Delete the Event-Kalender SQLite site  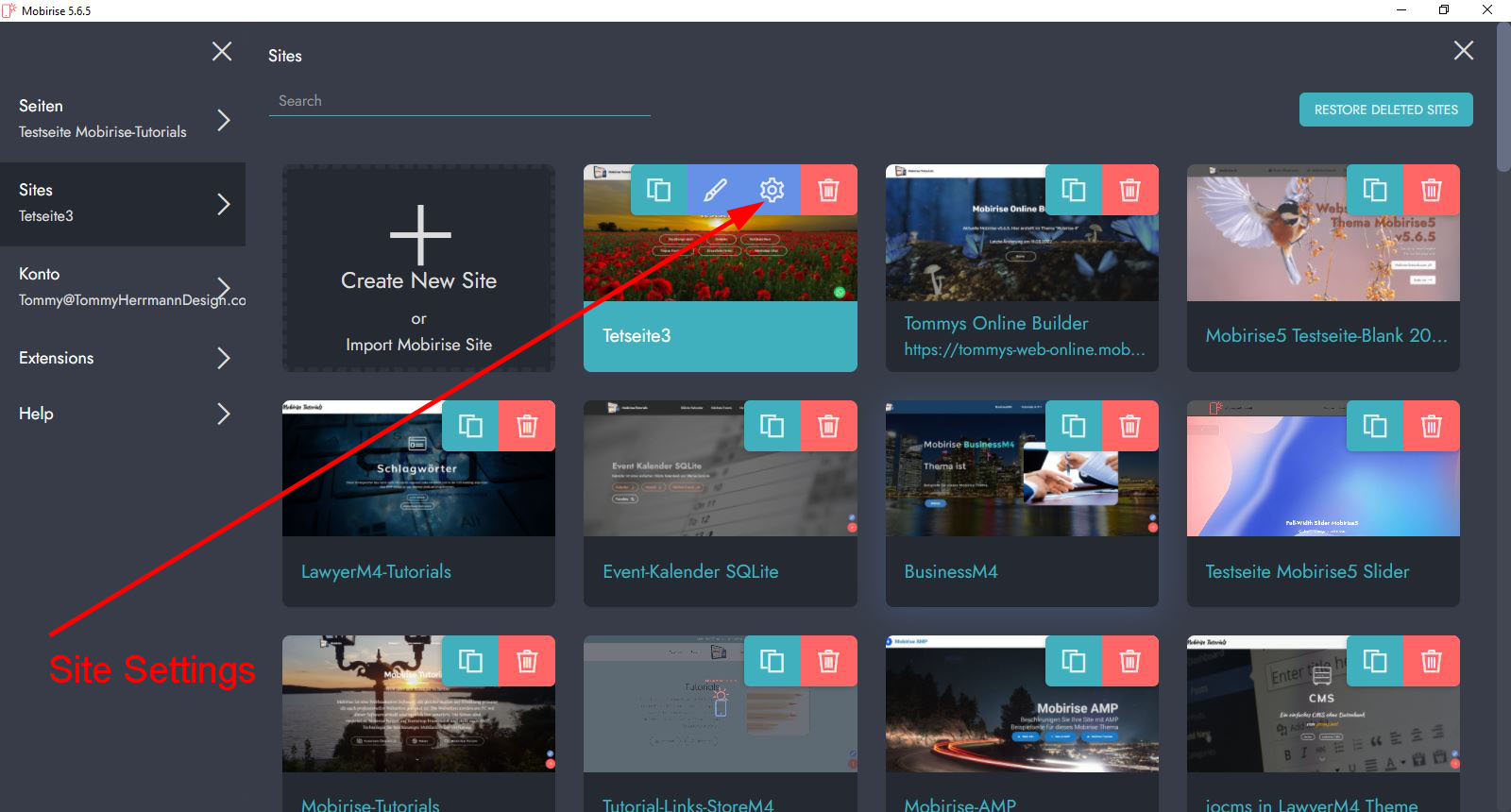[x=828, y=426]
